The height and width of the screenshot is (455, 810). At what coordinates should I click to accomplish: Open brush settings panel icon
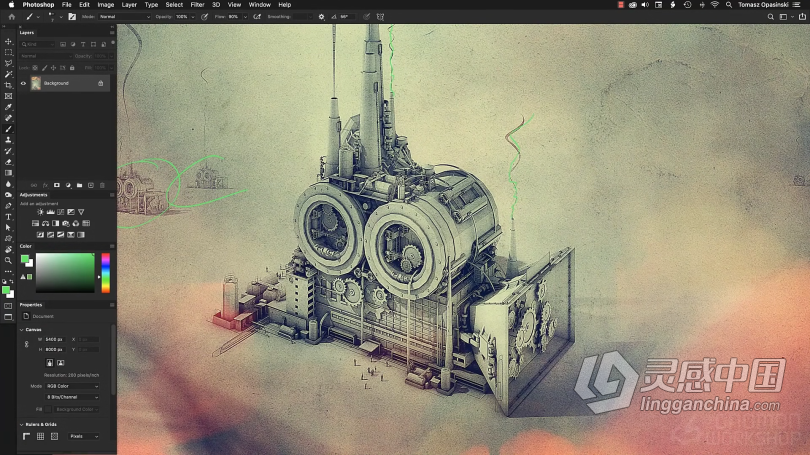72,17
